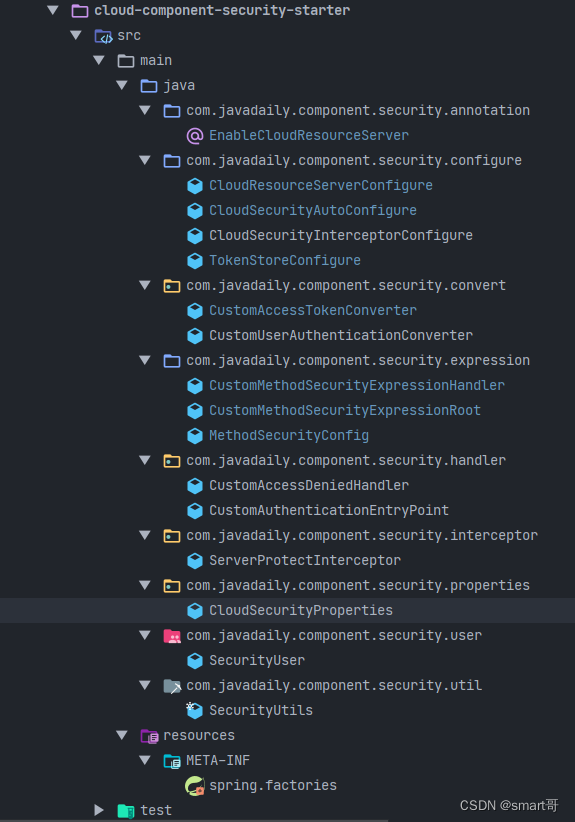Collapse the security.user package arrow

tap(145, 635)
